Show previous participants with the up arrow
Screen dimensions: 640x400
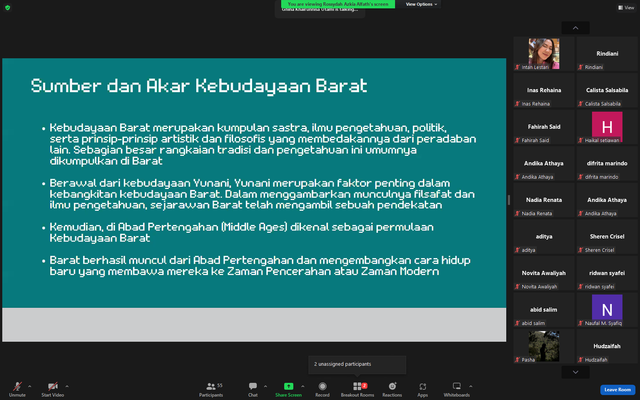(576, 28)
